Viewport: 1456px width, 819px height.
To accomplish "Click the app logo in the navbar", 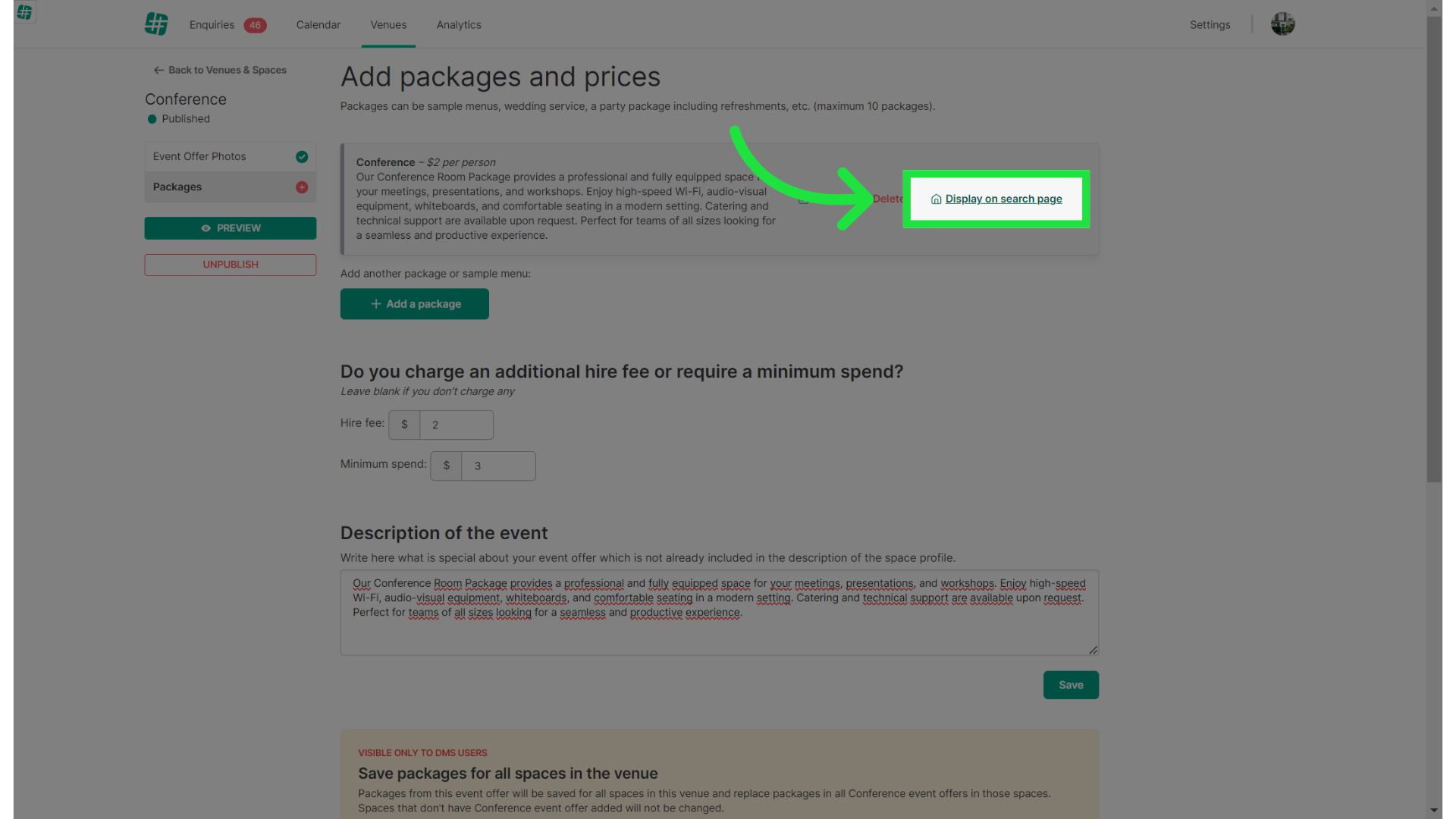I will click(x=156, y=24).
